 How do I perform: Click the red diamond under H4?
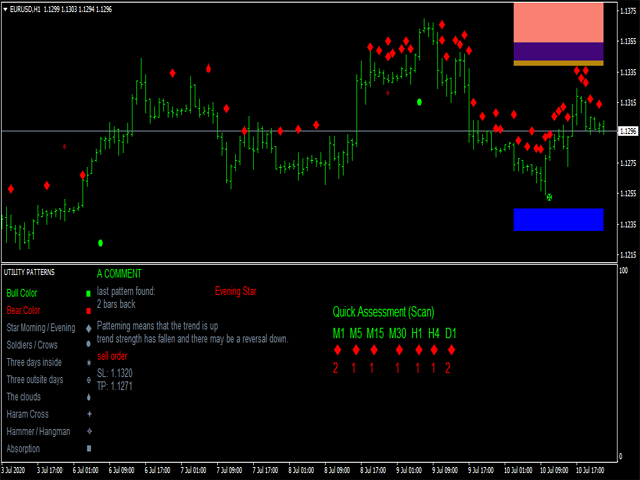[x=434, y=350]
